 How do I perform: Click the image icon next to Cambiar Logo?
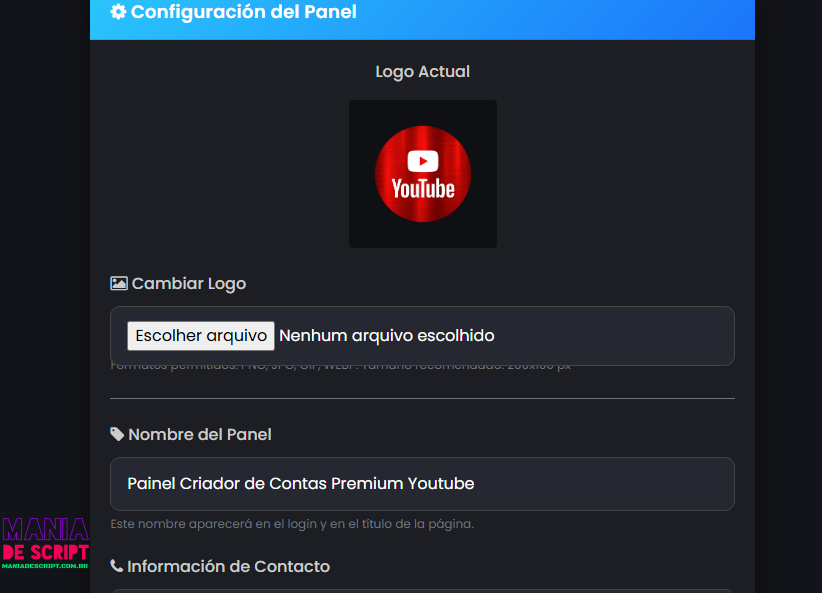point(119,284)
